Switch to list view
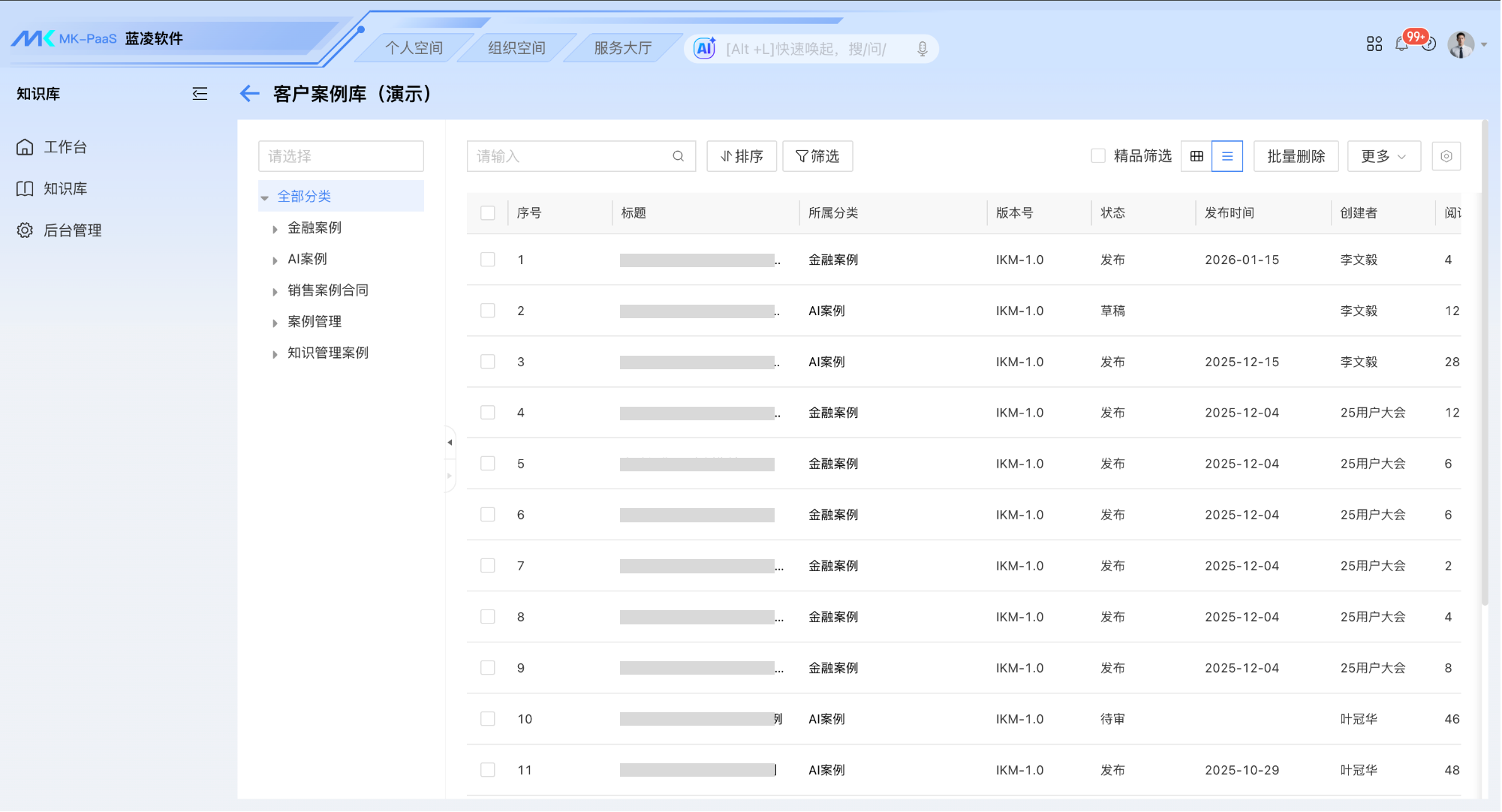 (1227, 156)
